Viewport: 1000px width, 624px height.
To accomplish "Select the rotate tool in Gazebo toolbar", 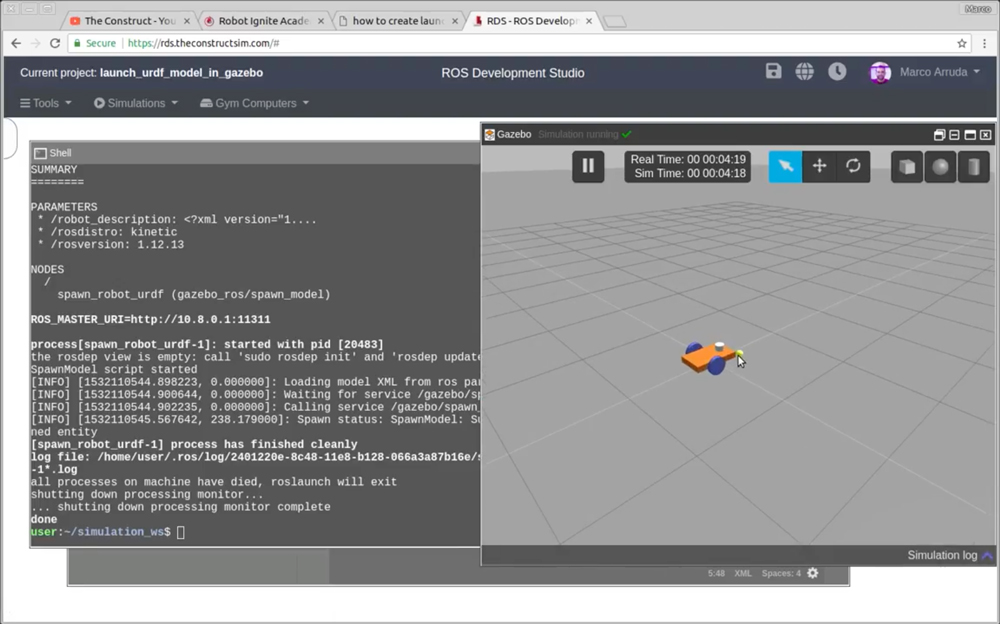I will click(855, 166).
